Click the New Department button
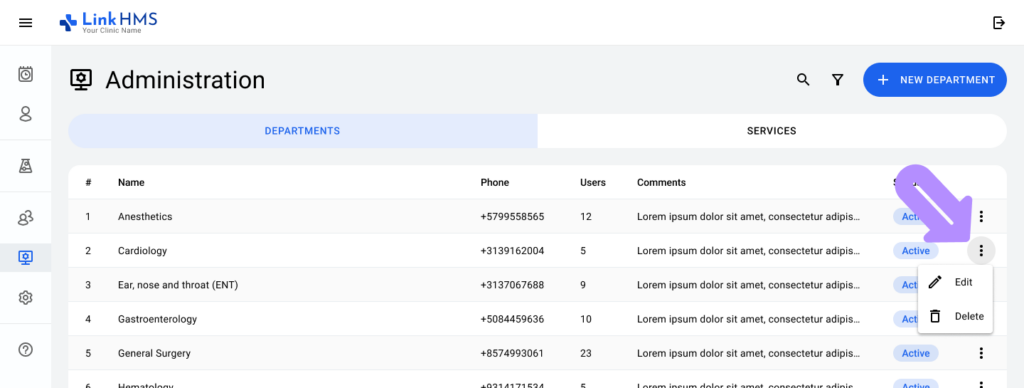1024x388 pixels. coord(935,80)
